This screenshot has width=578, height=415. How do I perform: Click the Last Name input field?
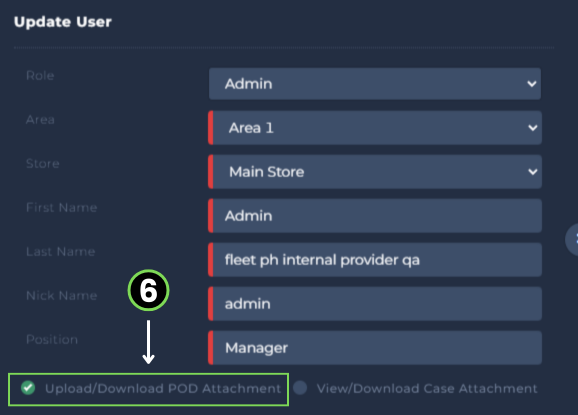375,260
